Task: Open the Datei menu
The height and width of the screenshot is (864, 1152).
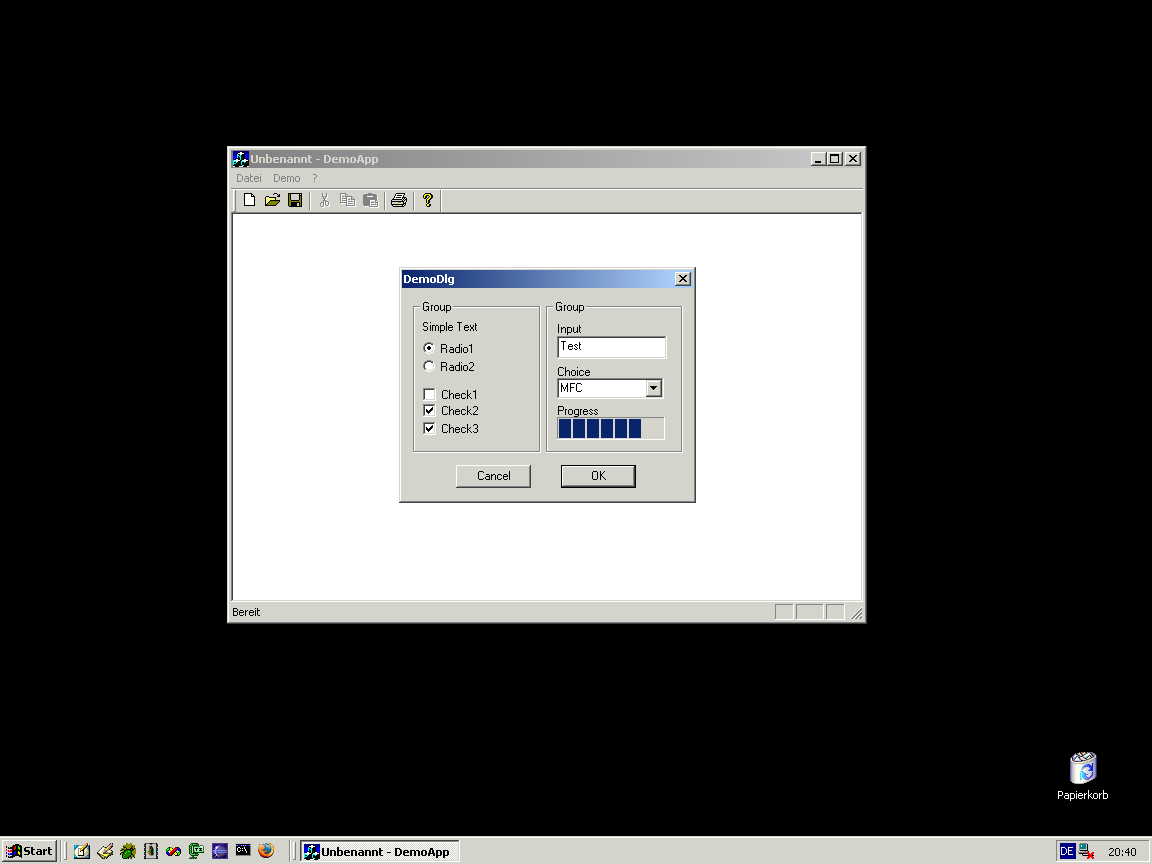Action: coord(249,178)
